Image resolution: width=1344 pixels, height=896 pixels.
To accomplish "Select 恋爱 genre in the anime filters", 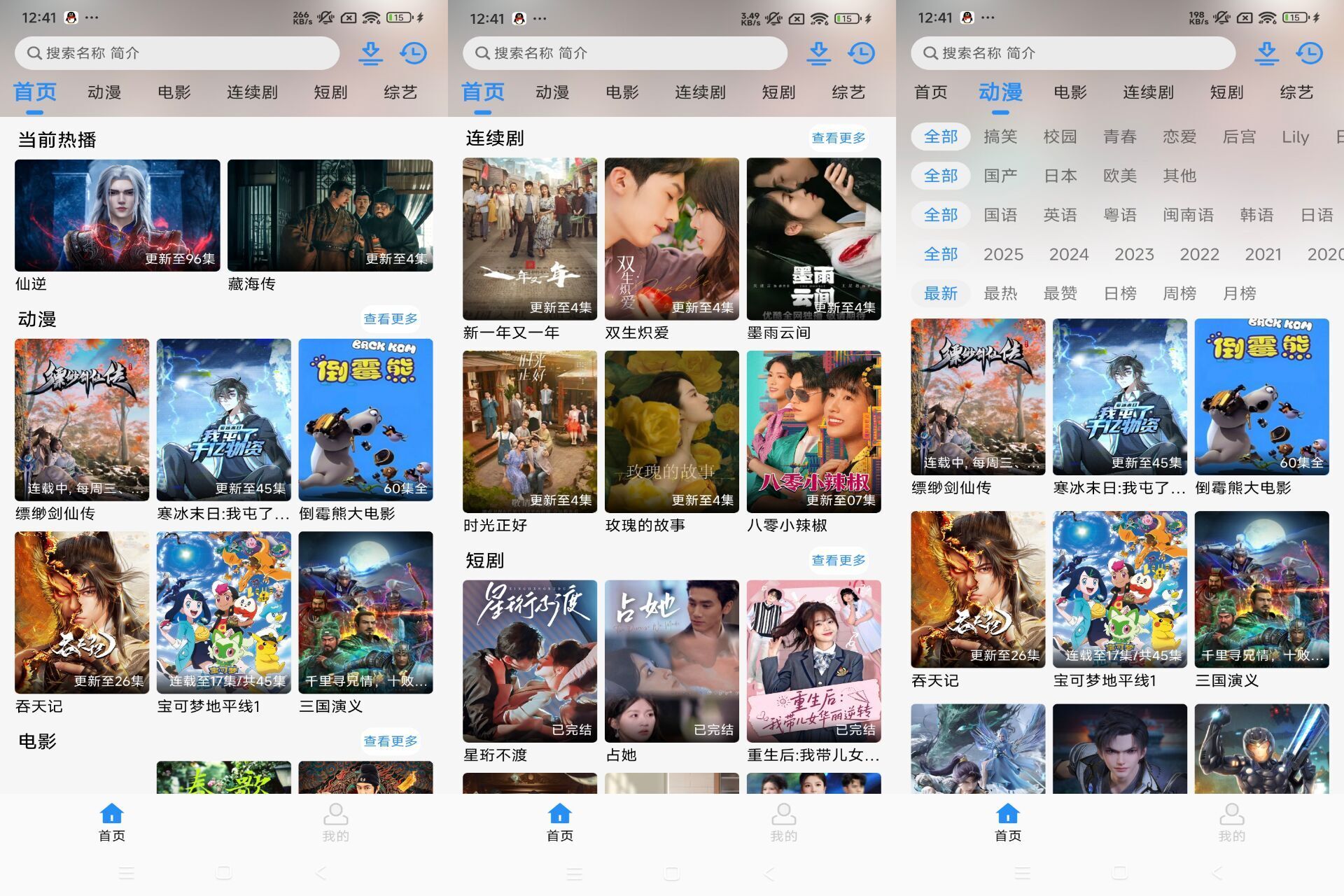I will [x=1179, y=136].
